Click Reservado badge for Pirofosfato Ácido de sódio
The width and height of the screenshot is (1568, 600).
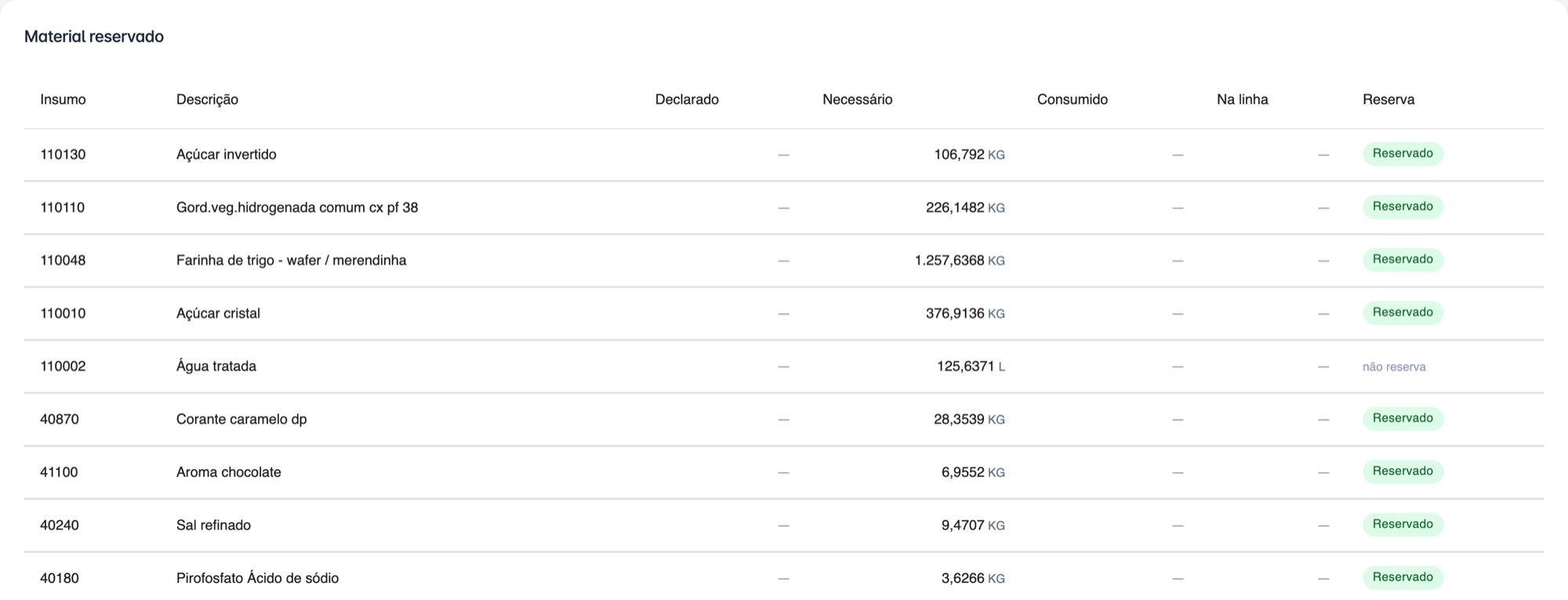[x=1403, y=577]
